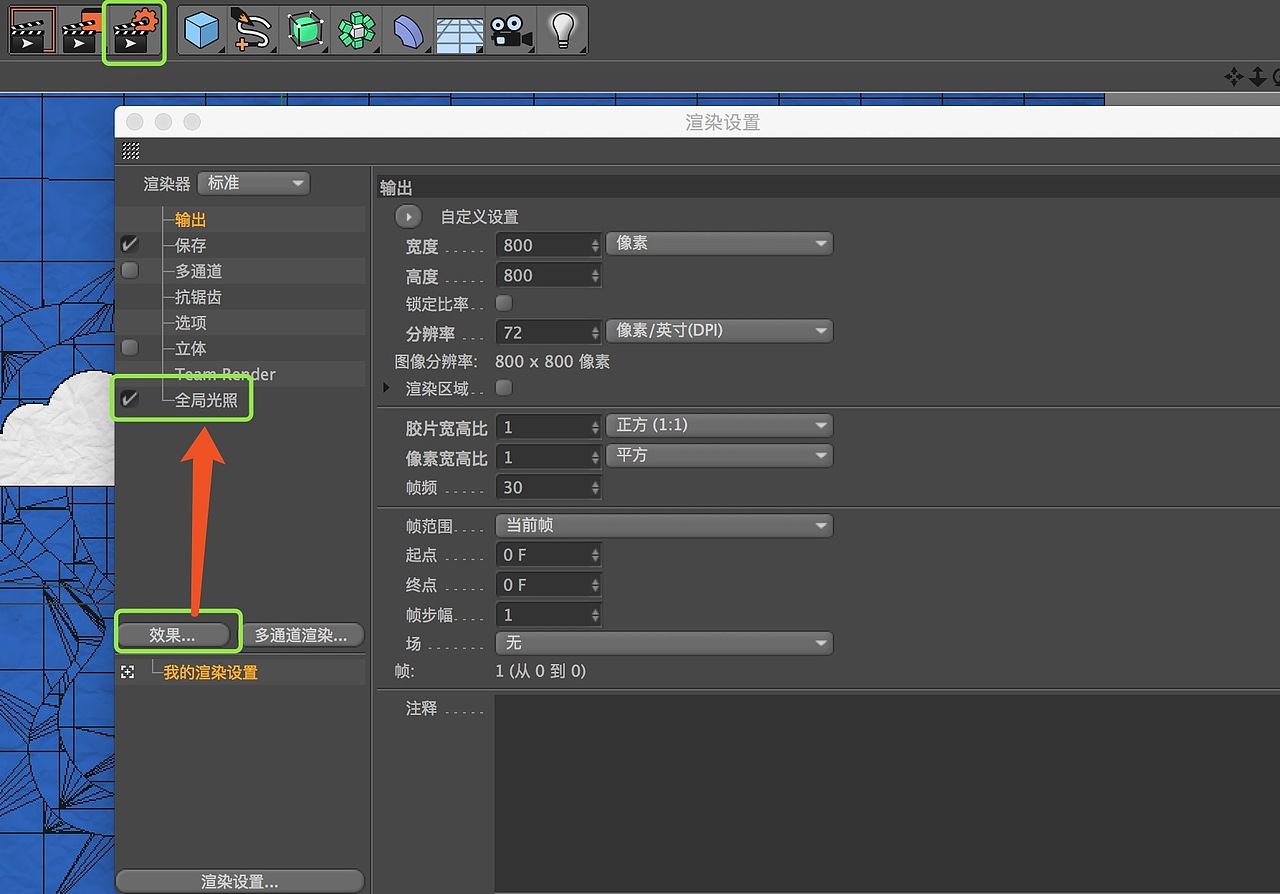Image resolution: width=1280 pixels, height=894 pixels.
Task: Open Edit Render Settings gear clapperboard icon
Action: coord(135,32)
